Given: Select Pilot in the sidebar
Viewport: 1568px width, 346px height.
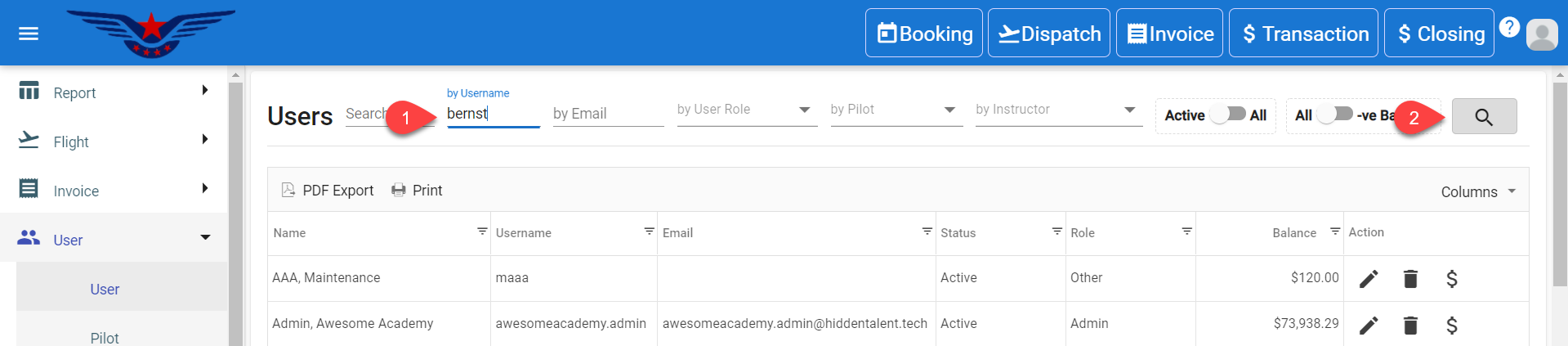Looking at the screenshot, I should pyautogui.click(x=105, y=337).
